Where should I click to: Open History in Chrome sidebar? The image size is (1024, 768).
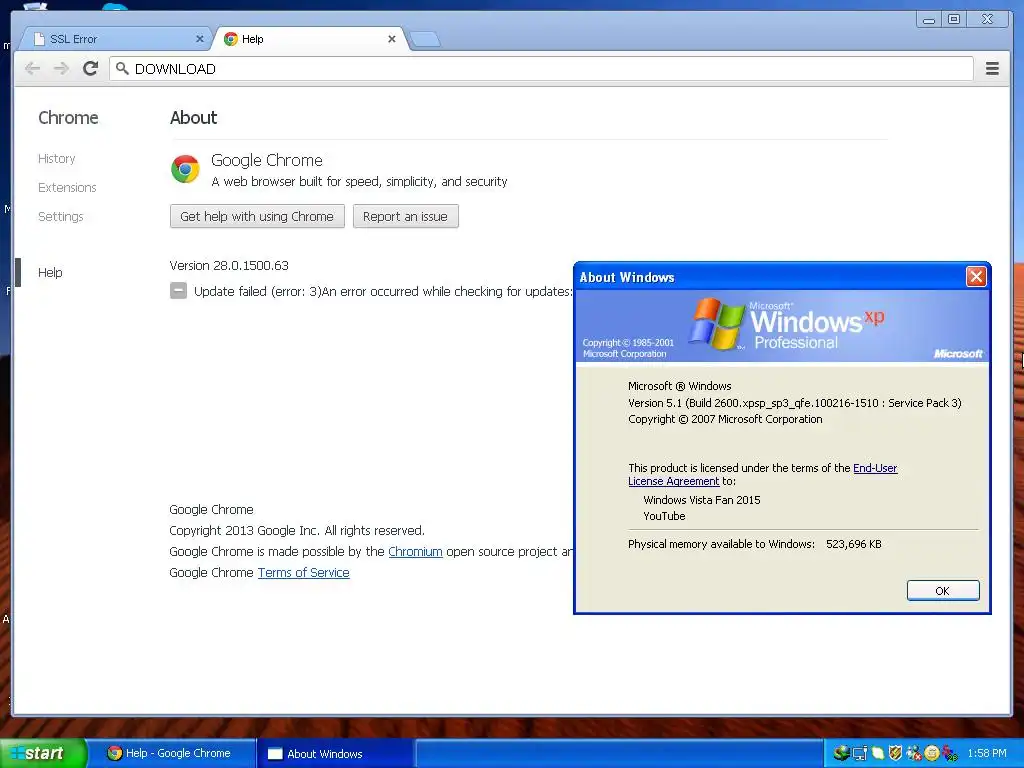pyautogui.click(x=57, y=159)
